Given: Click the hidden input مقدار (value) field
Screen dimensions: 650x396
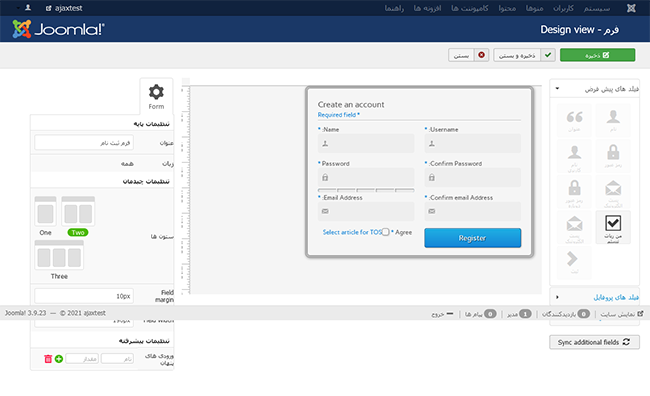Looking at the screenshot, I should [82, 358].
